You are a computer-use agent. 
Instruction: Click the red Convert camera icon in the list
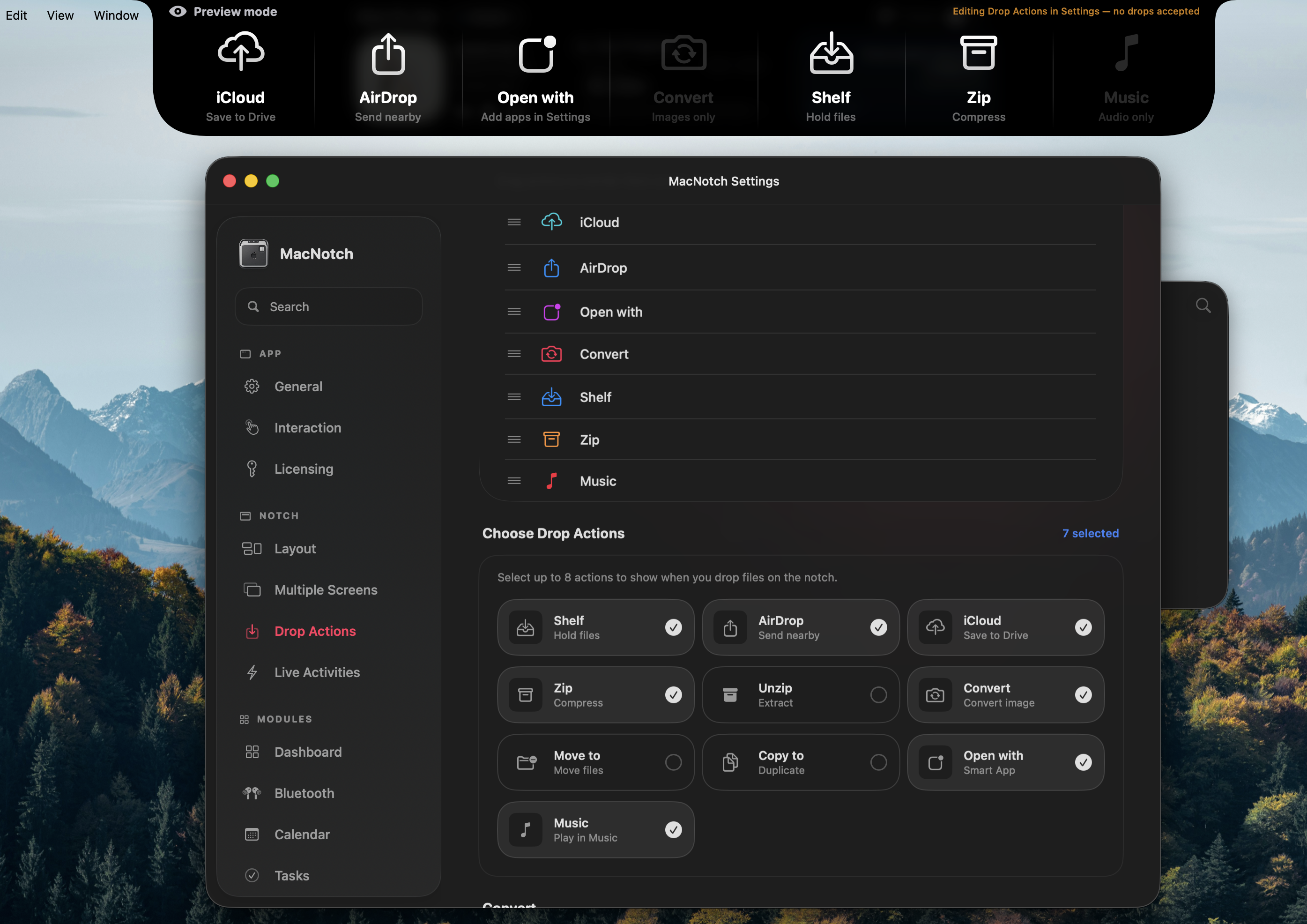(551, 354)
